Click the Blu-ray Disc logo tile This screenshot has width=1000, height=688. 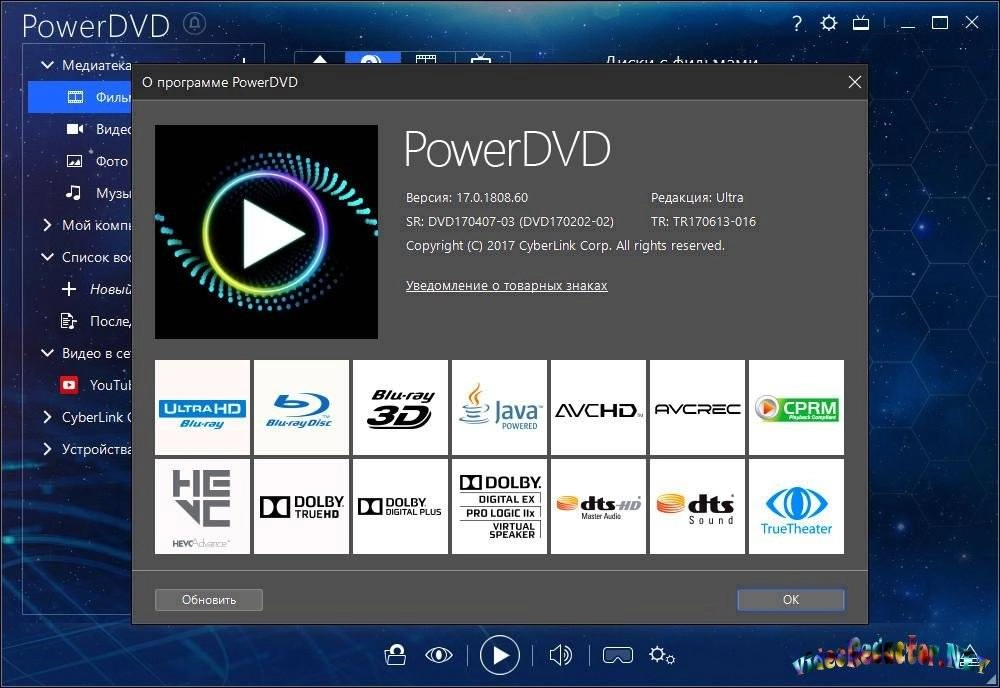pyautogui.click(x=301, y=407)
